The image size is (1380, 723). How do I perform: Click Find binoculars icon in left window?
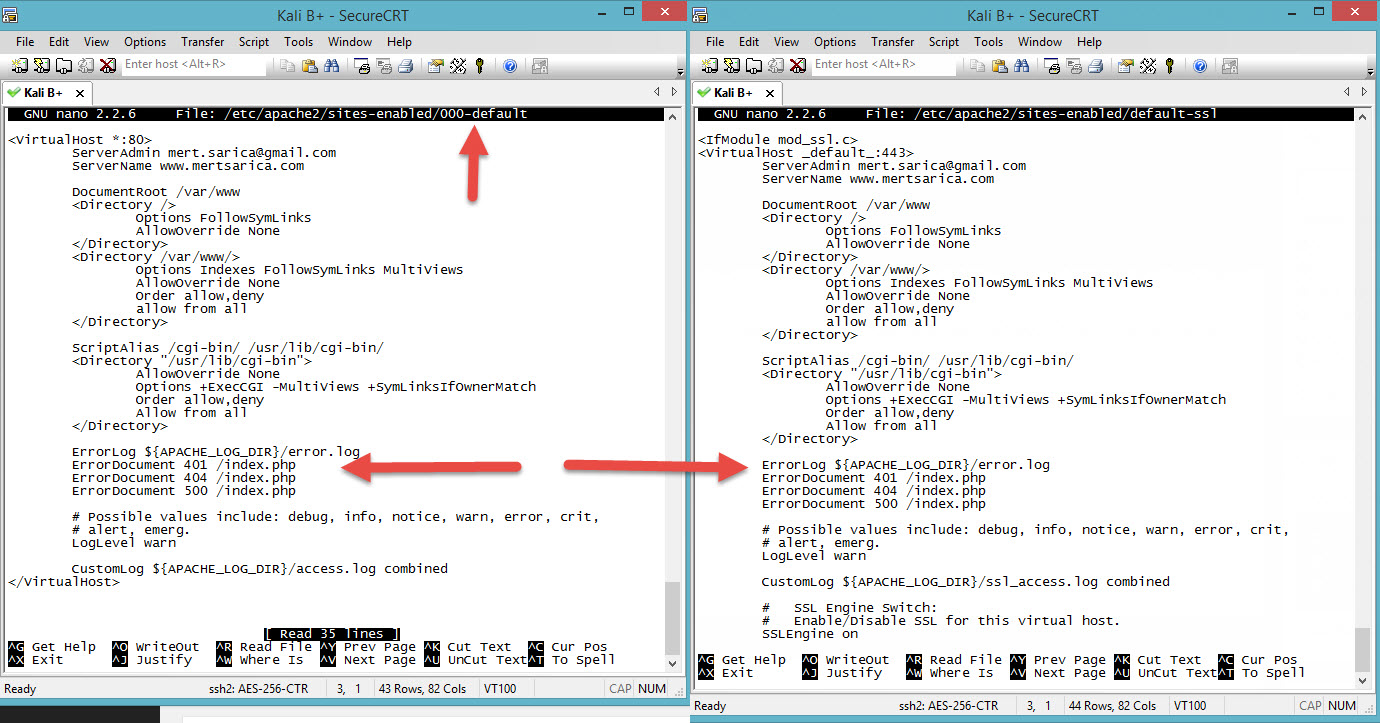(332, 66)
